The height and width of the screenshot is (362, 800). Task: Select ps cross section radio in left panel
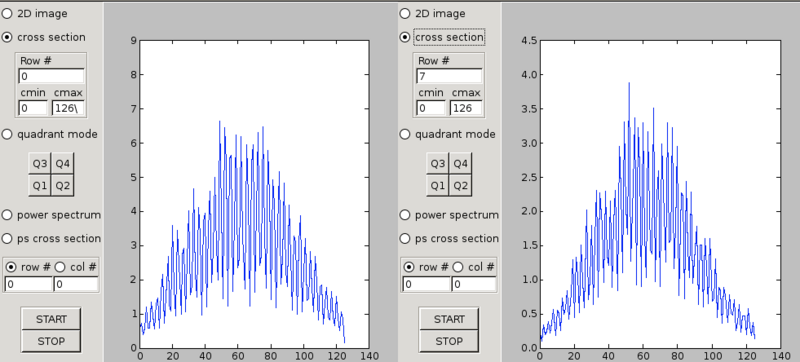tap(7, 238)
